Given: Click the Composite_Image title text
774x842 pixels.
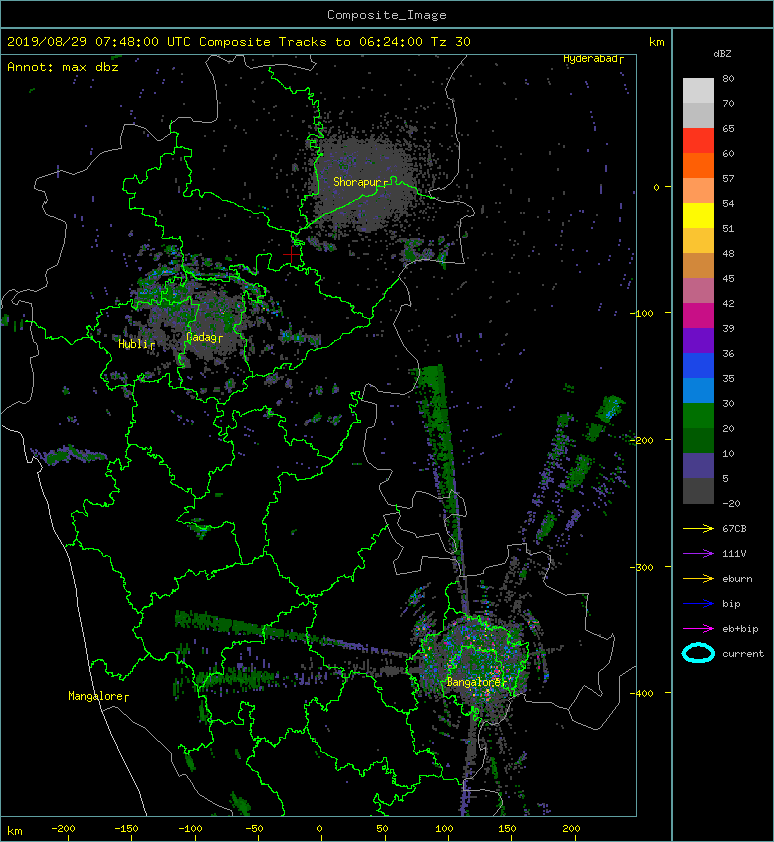Looking at the screenshot, I should click(387, 15).
